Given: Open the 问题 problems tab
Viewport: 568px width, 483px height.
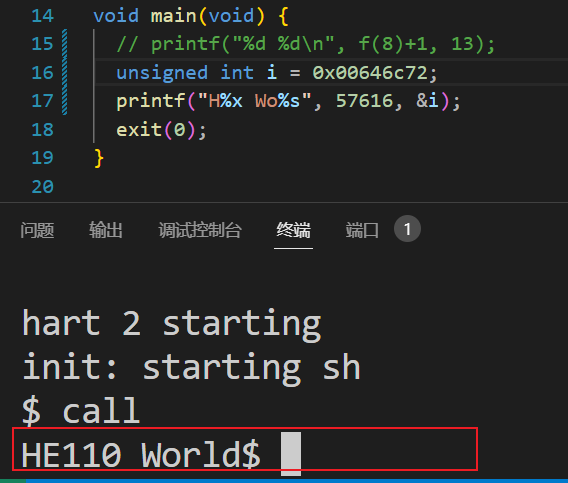Looking at the screenshot, I should coord(37,230).
